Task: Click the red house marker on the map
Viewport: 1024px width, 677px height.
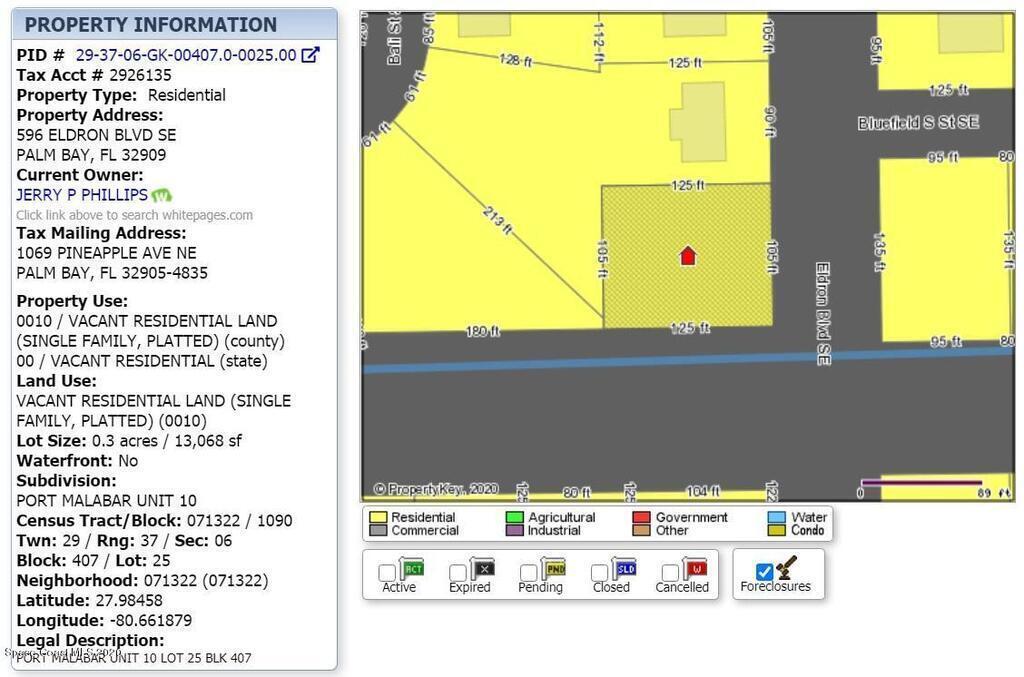Action: [687, 256]
